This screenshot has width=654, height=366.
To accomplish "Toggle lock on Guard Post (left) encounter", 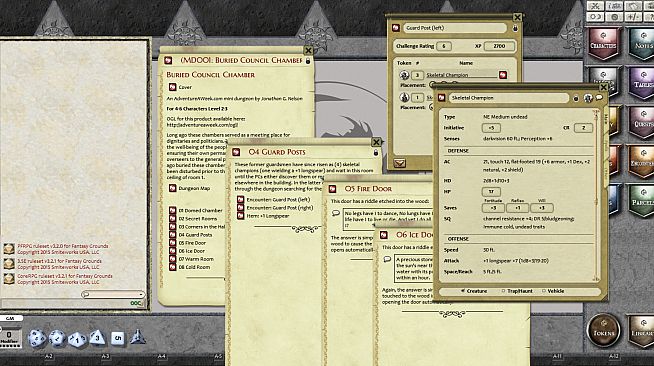I will click(515, 28).
